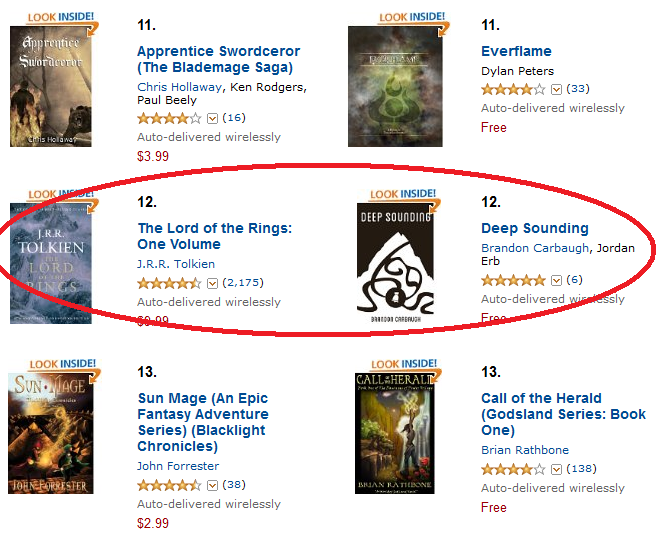Open author link Brian Rathbone
The height and width of the screenshot is (548, 669).
pos(525,450)
